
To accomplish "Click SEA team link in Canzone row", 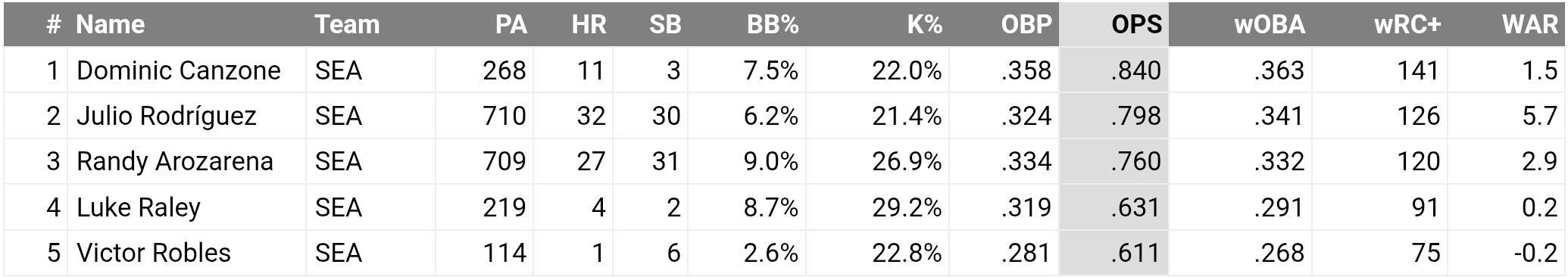I will [x=339, y=70].
